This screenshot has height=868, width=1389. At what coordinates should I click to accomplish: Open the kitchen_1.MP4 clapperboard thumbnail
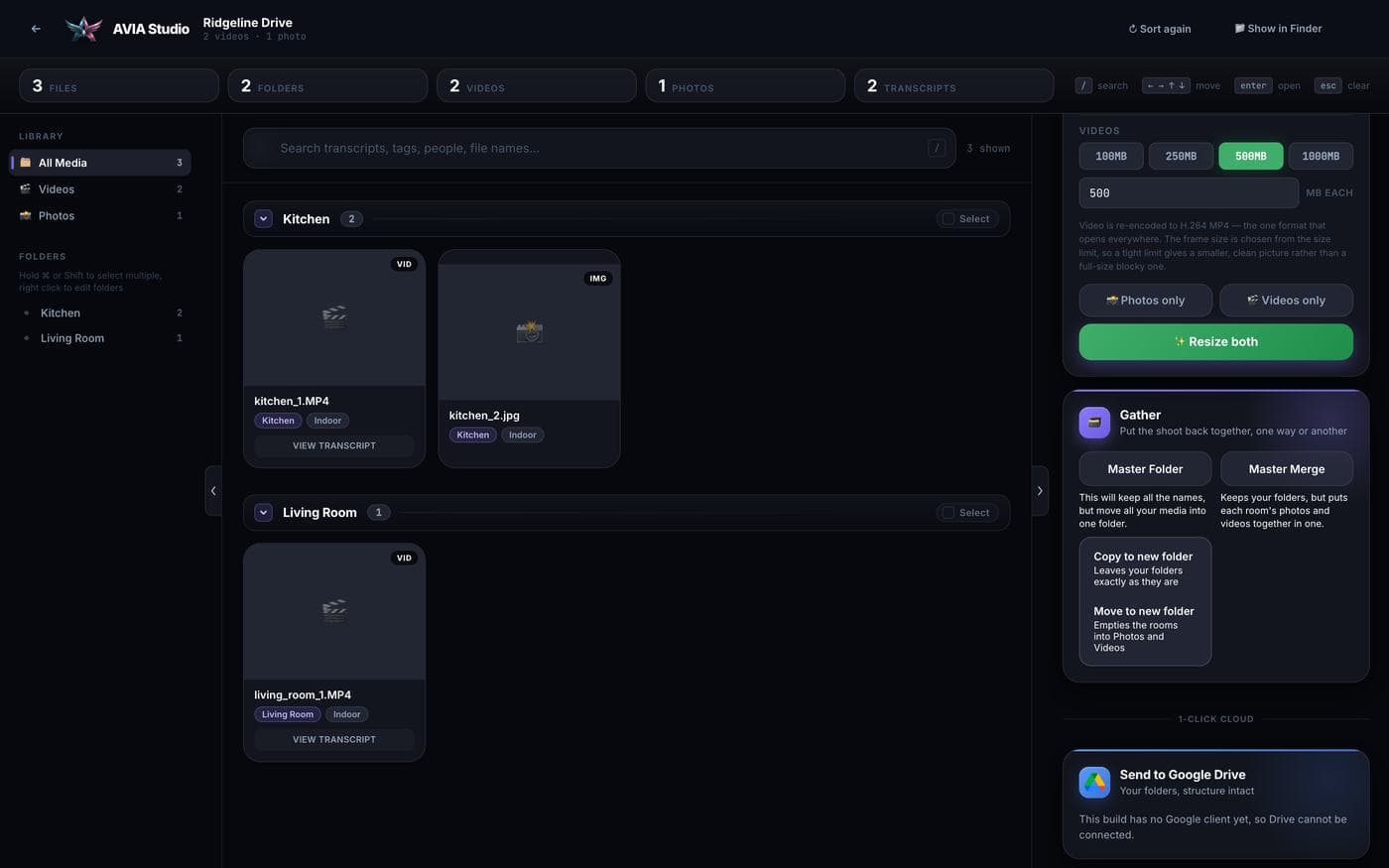pos(334,317)
